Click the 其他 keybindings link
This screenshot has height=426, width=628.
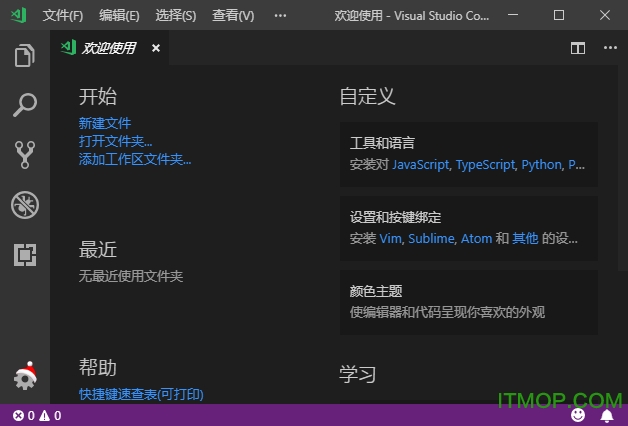coord(525,239)
